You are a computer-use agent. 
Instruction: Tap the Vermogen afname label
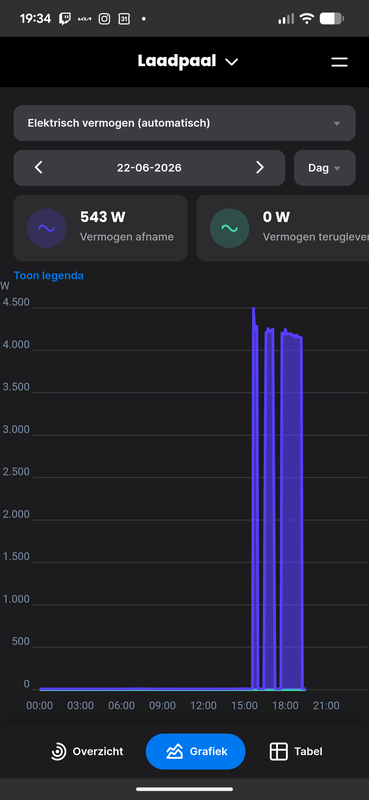[x=127, y=237]
